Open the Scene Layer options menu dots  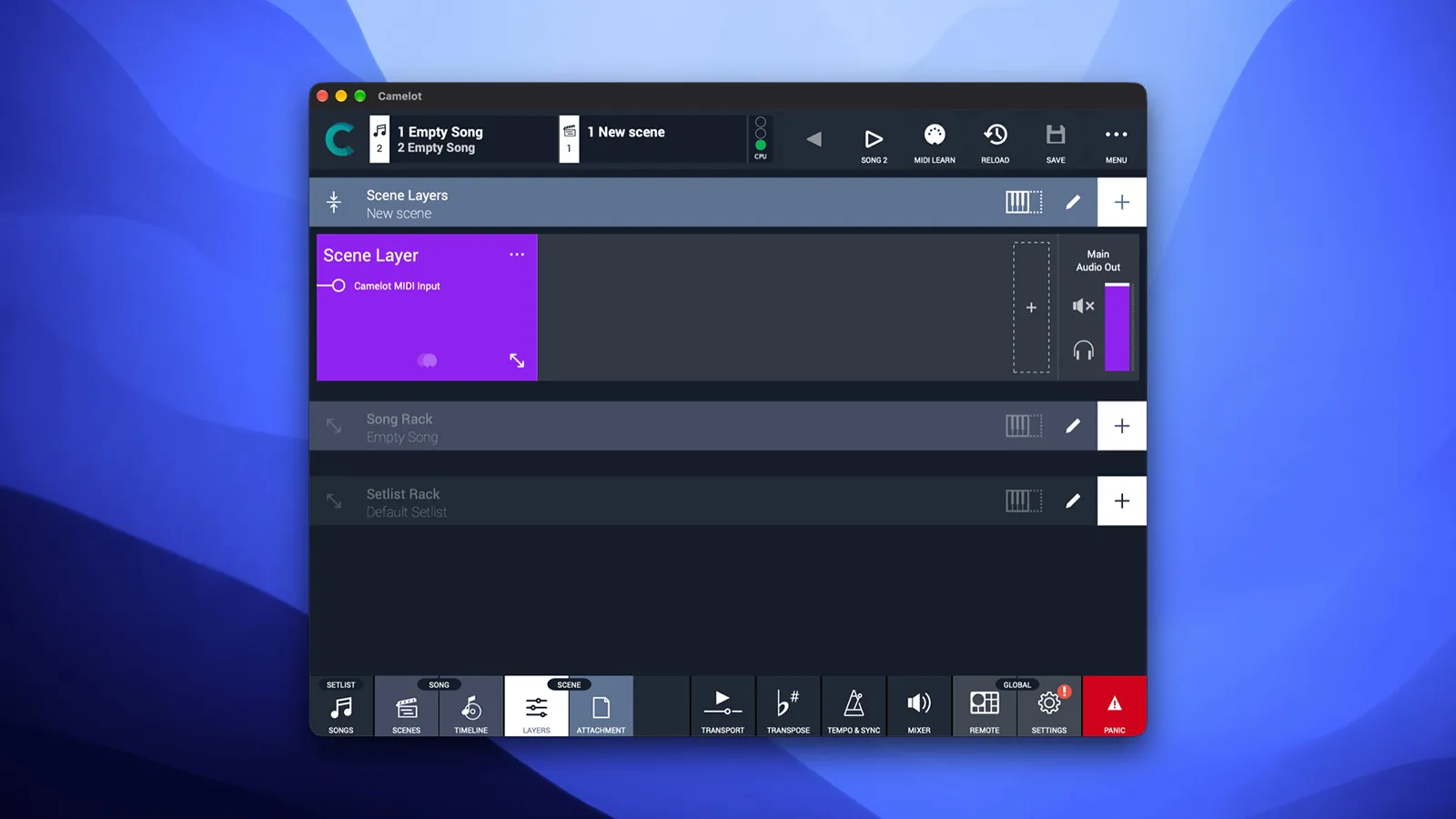(x=517, y=255)
